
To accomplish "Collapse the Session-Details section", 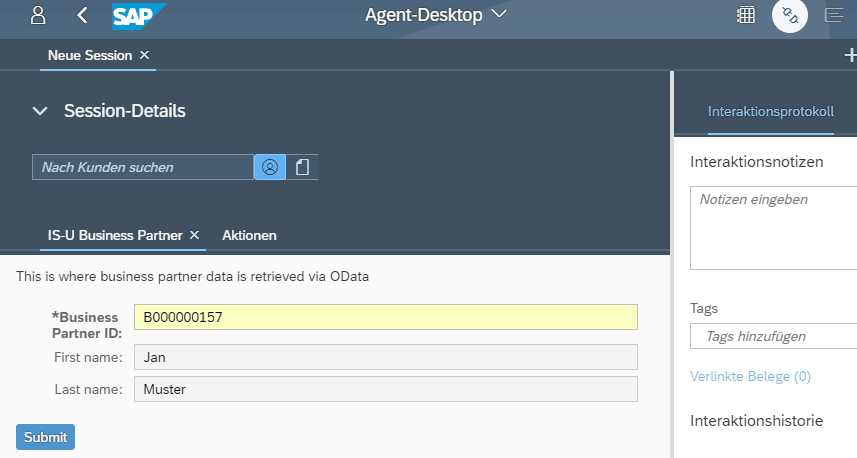I will pyautogui.click(x=40, y=111).
